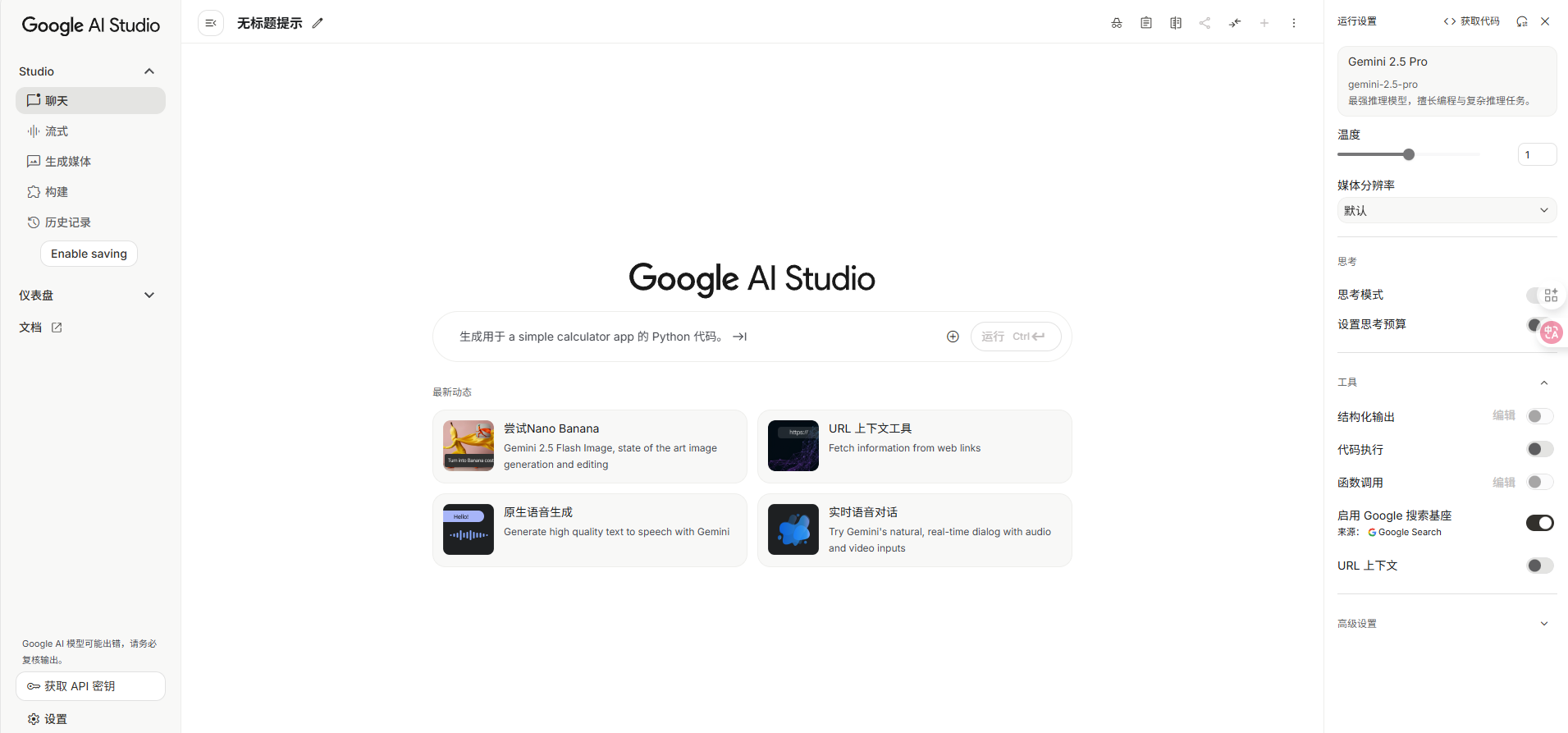Expand the 高级设置 section
This screenshot has height=733, width=1568.
pos(1447,624)
